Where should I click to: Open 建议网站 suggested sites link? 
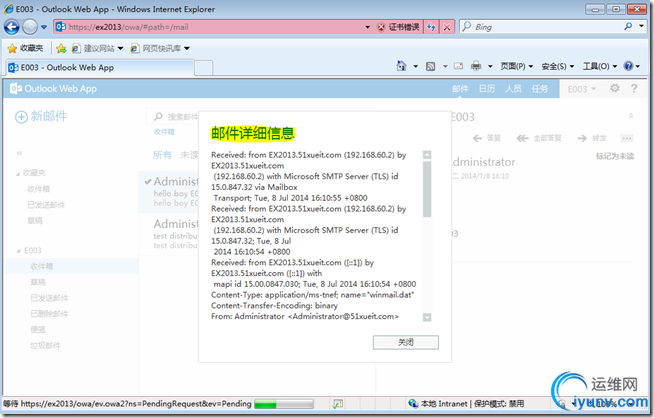tap(97, 48)
